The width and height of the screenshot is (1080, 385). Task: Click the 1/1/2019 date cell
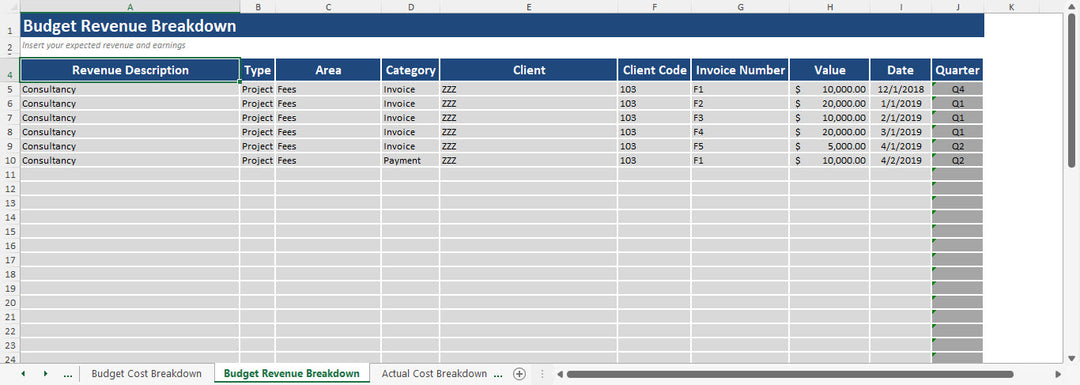[x=900, y=103]
